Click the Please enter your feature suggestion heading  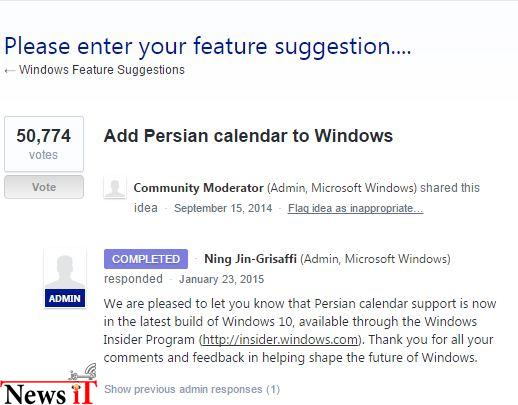208,46
